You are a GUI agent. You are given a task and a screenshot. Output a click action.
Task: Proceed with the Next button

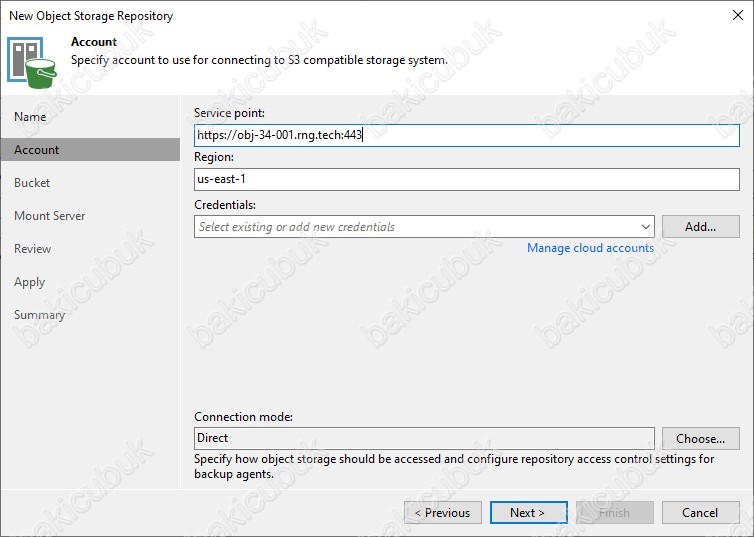528,513
